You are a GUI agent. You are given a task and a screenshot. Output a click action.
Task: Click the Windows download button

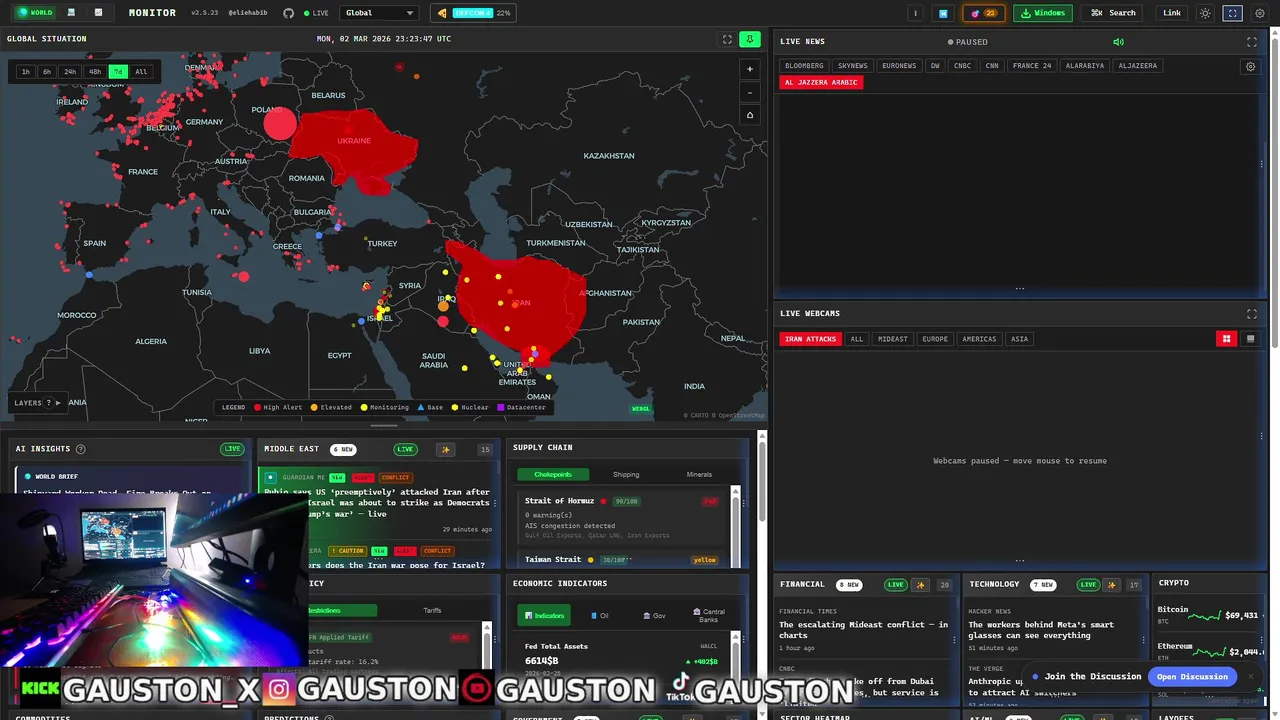click(x=1043, y=13)
